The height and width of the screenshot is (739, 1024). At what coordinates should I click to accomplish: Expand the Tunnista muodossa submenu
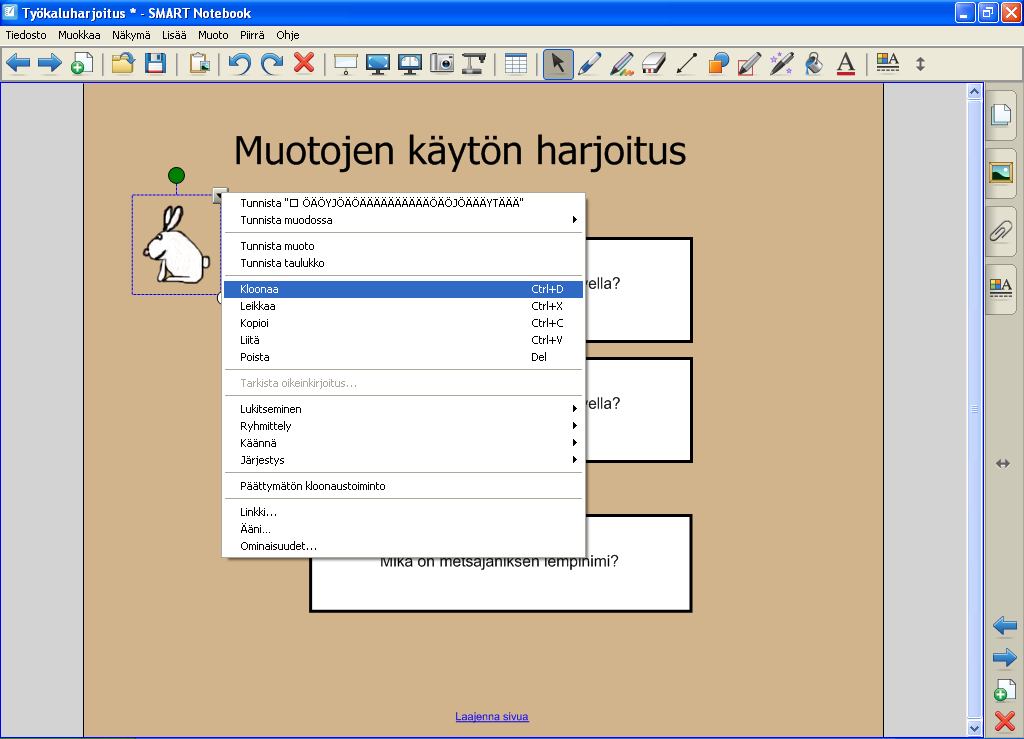pyautogui.click(x=403, y=220)
